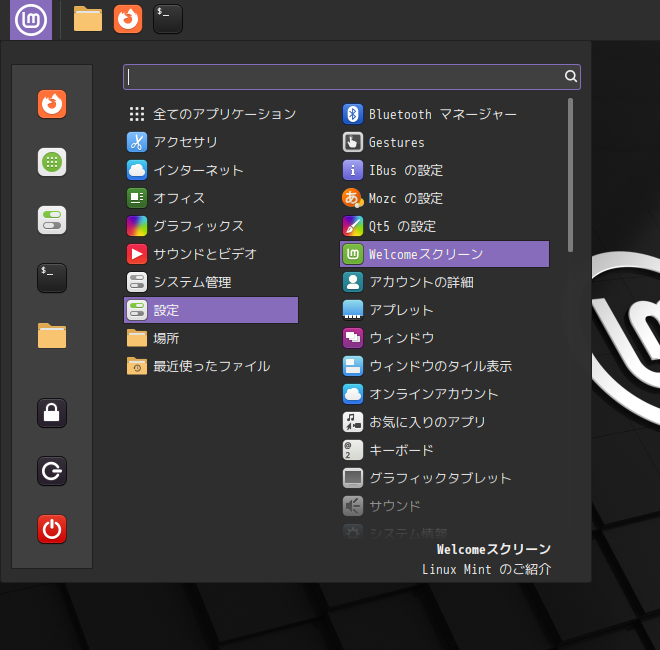Launch Firefox from the favorites sidebar
660x650 pixels.
point(52,104)
